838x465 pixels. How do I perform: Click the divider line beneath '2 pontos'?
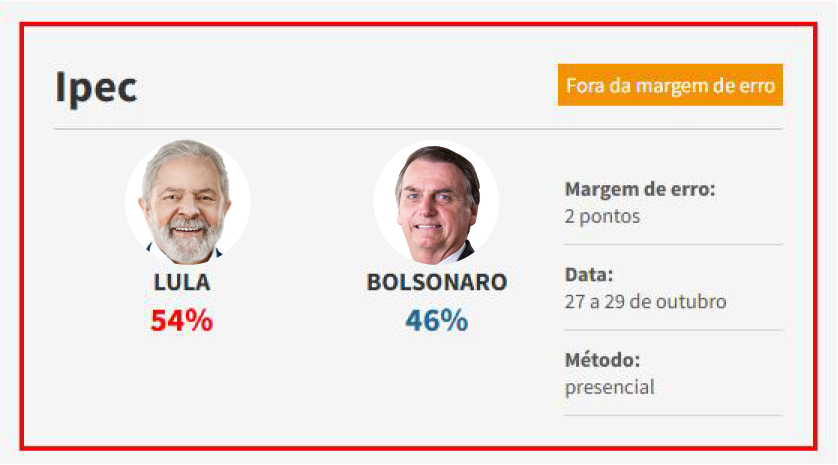[x=673, y=244]
